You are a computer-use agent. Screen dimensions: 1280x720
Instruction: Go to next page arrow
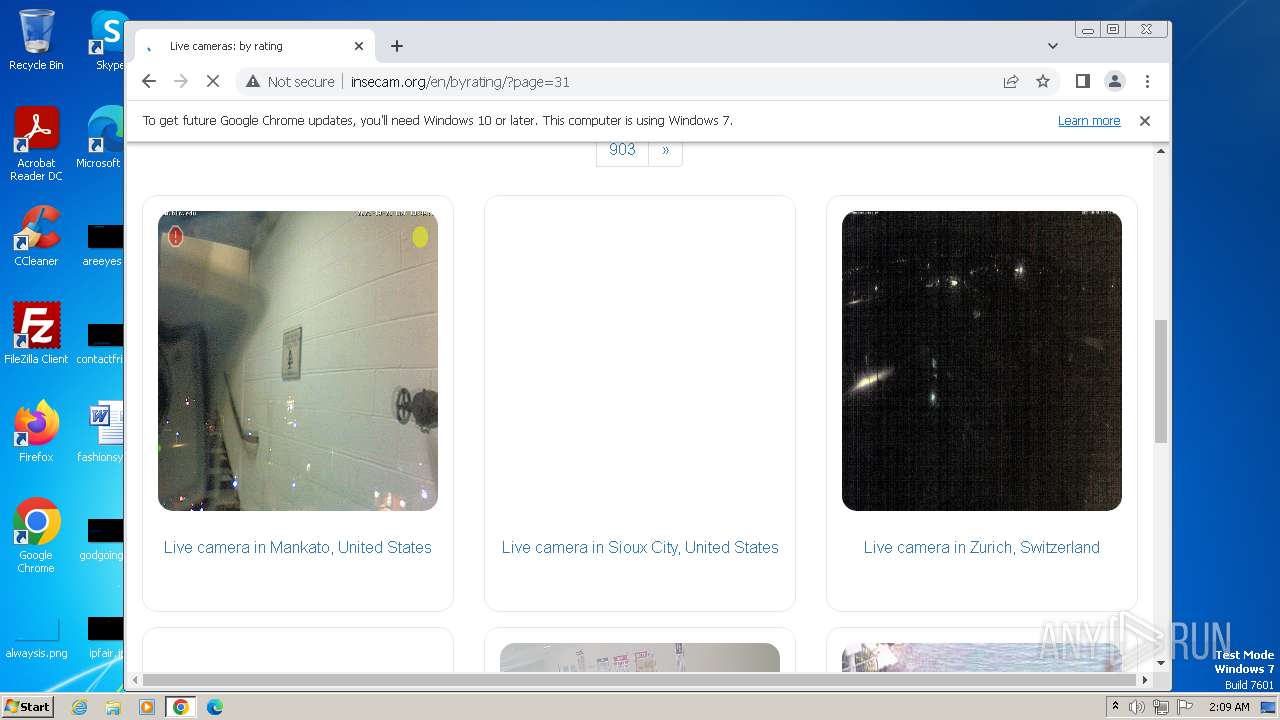pyautogui.click(x=665, y=150)
